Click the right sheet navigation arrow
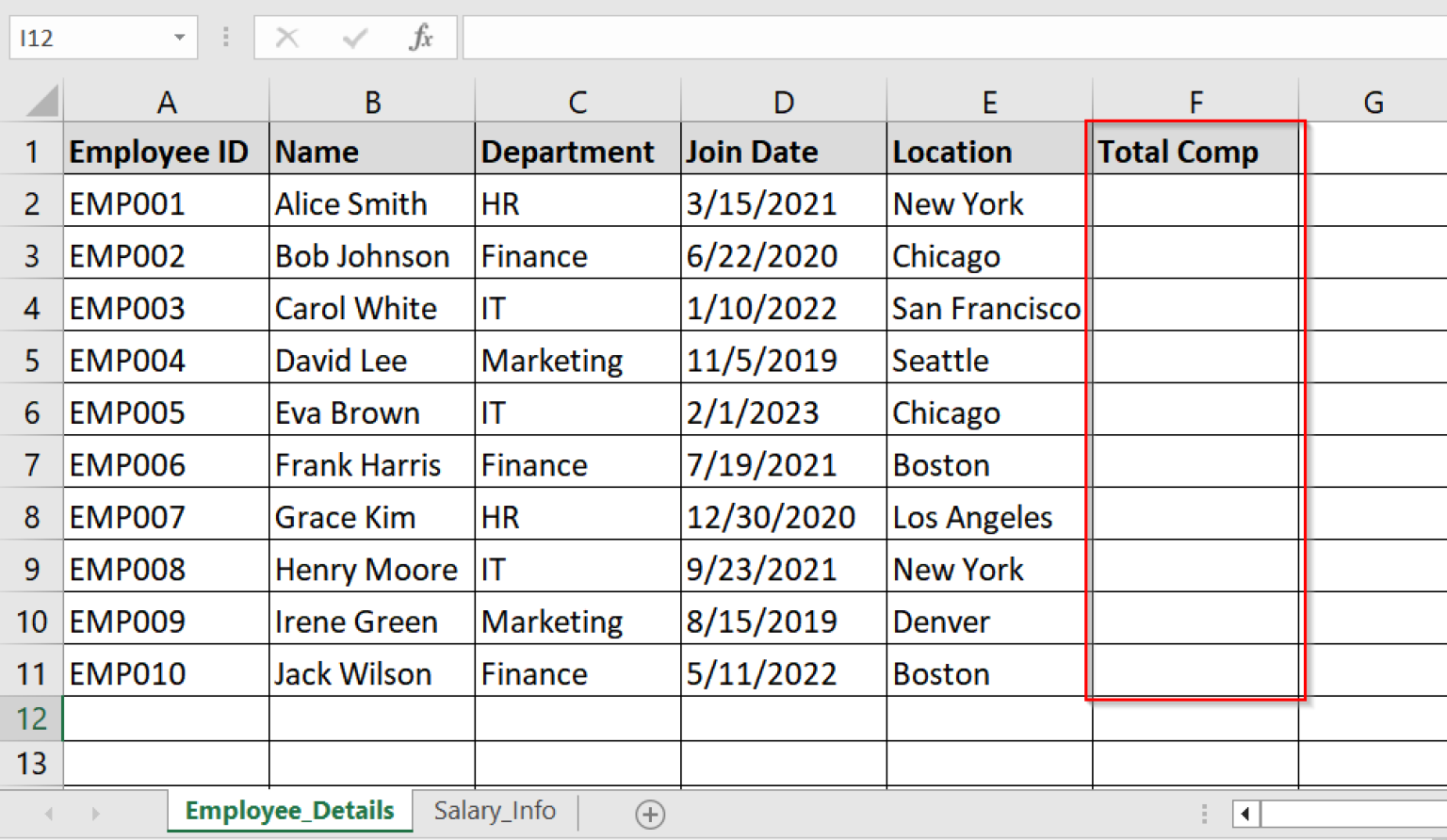The height and width of the screenshot is (840, 1447). (95, 813)
